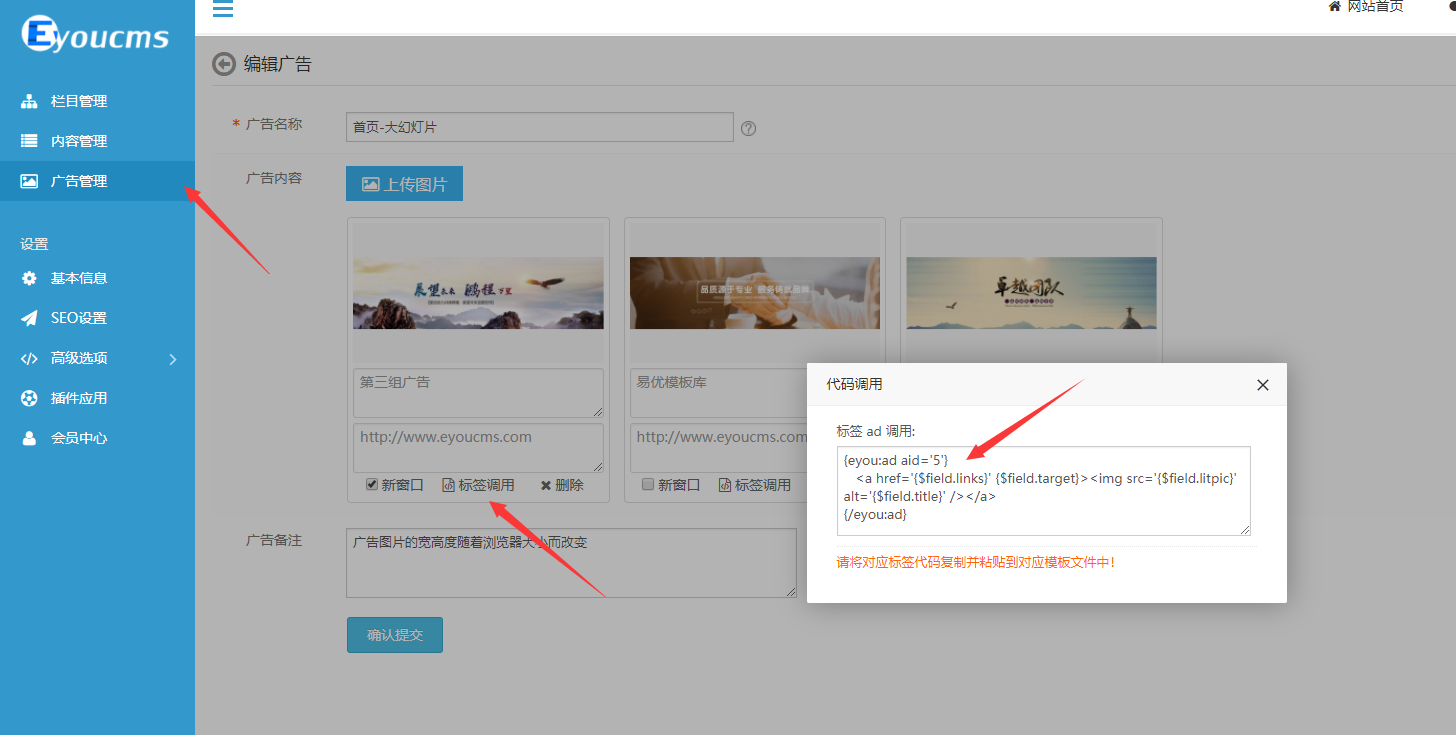1456x735 pixels.
Task: Expand the 高级选项 submenu arrow
Action: point(172,359)
